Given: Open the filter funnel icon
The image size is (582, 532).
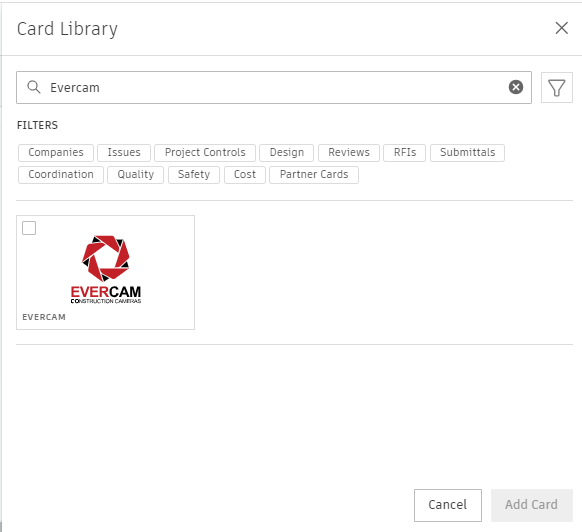Looking at the screenshot, I should pos(556,88).
